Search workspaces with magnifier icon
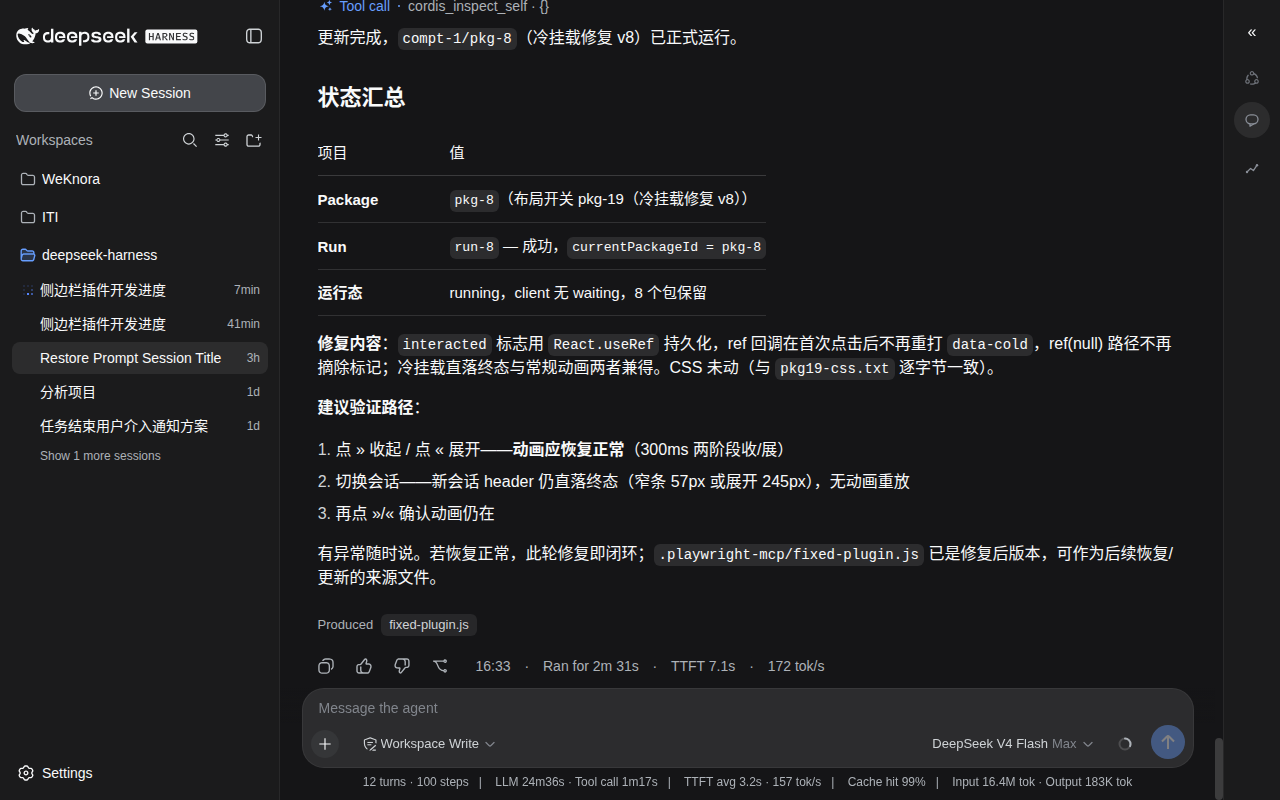Image resolution: width=1280 pixels, height=800 pixels. click(x=190, y=140)
